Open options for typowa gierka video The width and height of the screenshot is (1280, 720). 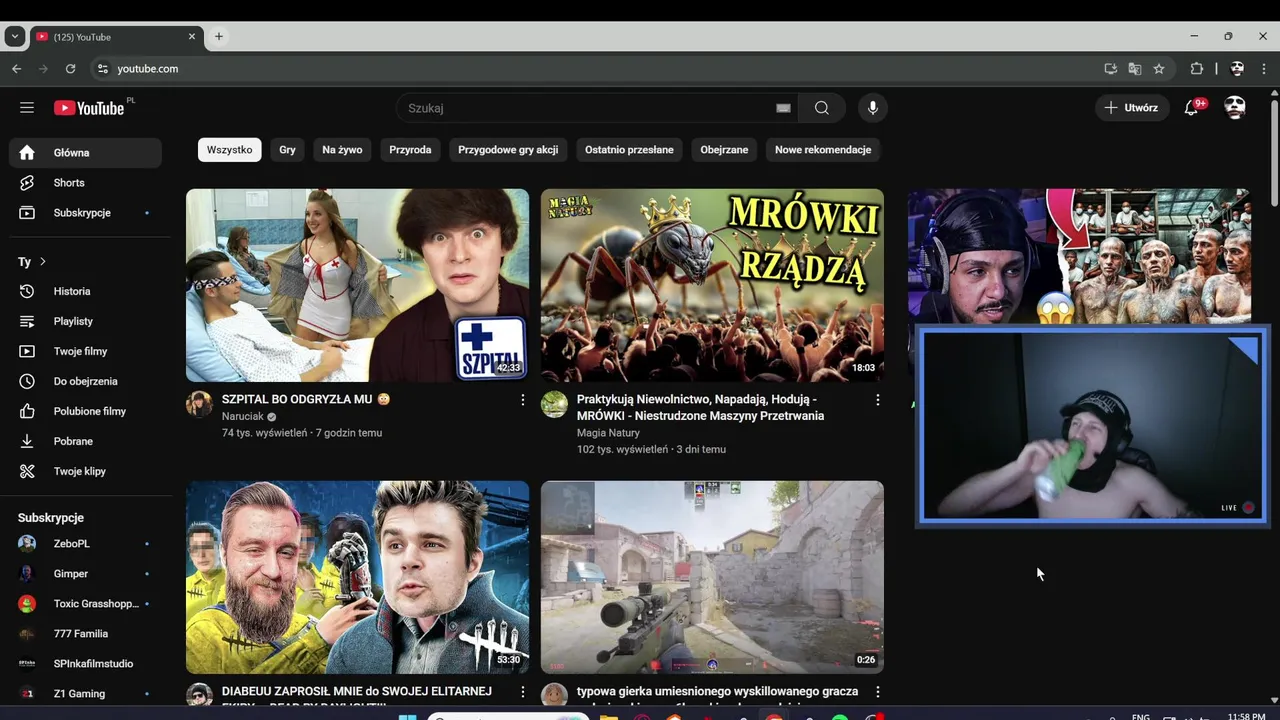point(878,692)
